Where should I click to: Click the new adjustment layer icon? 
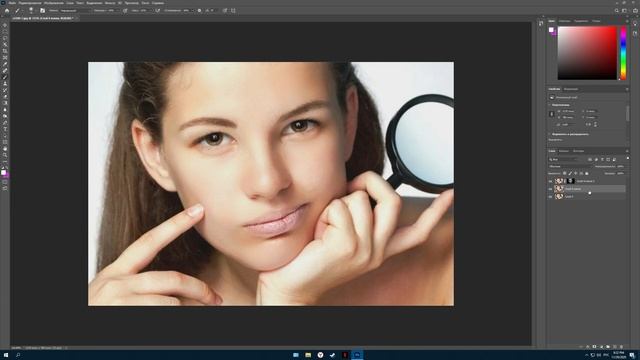pos(601,347)
